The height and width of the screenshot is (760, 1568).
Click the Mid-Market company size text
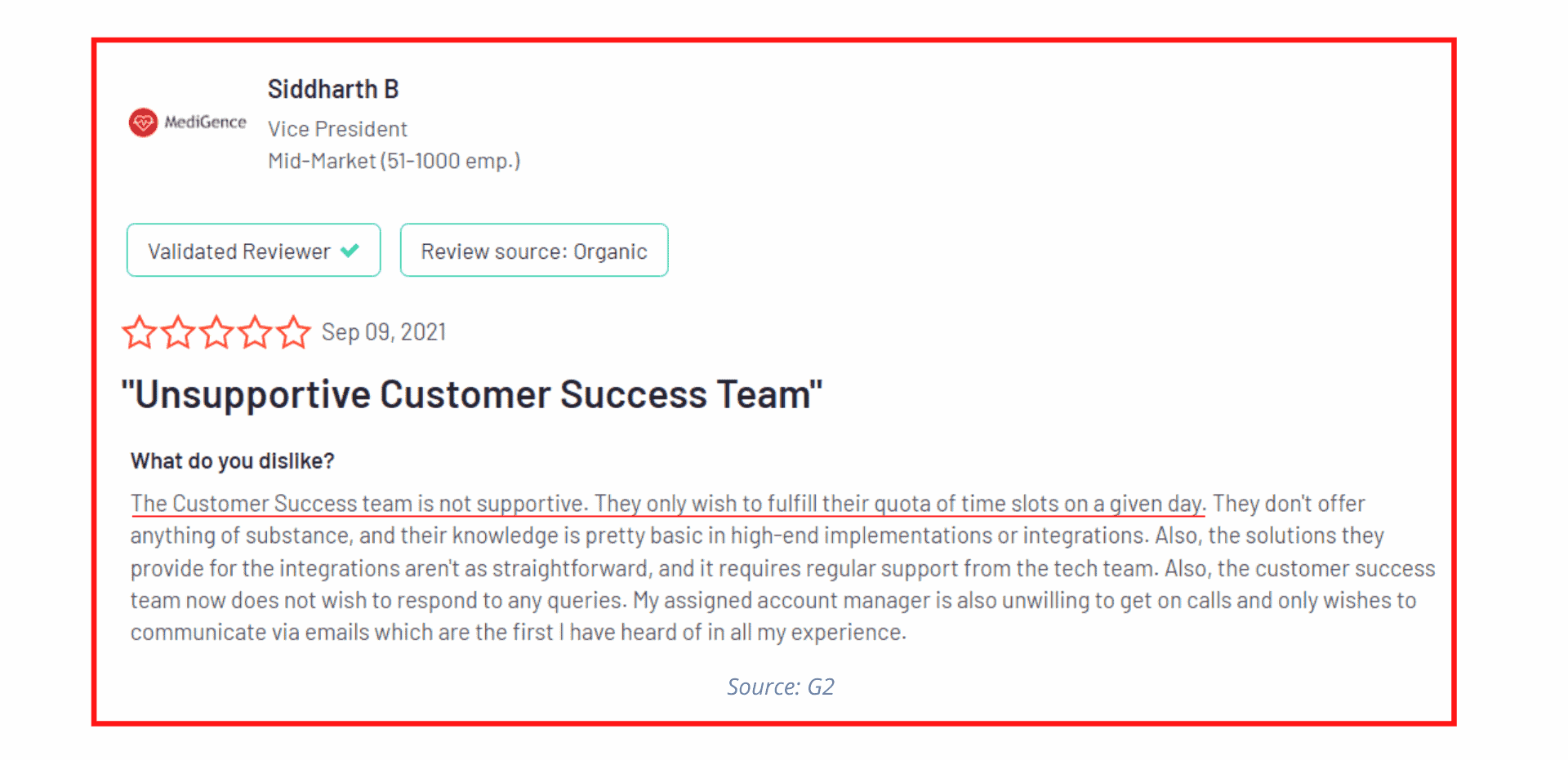(x=394, y=161)
